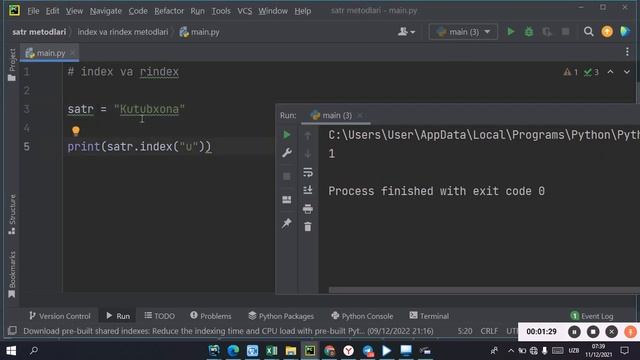The height and width of the screenshot is (360, 640).
Task: Click main.py breadcrumb in the navigation bar
Action: tap(199, 32)
